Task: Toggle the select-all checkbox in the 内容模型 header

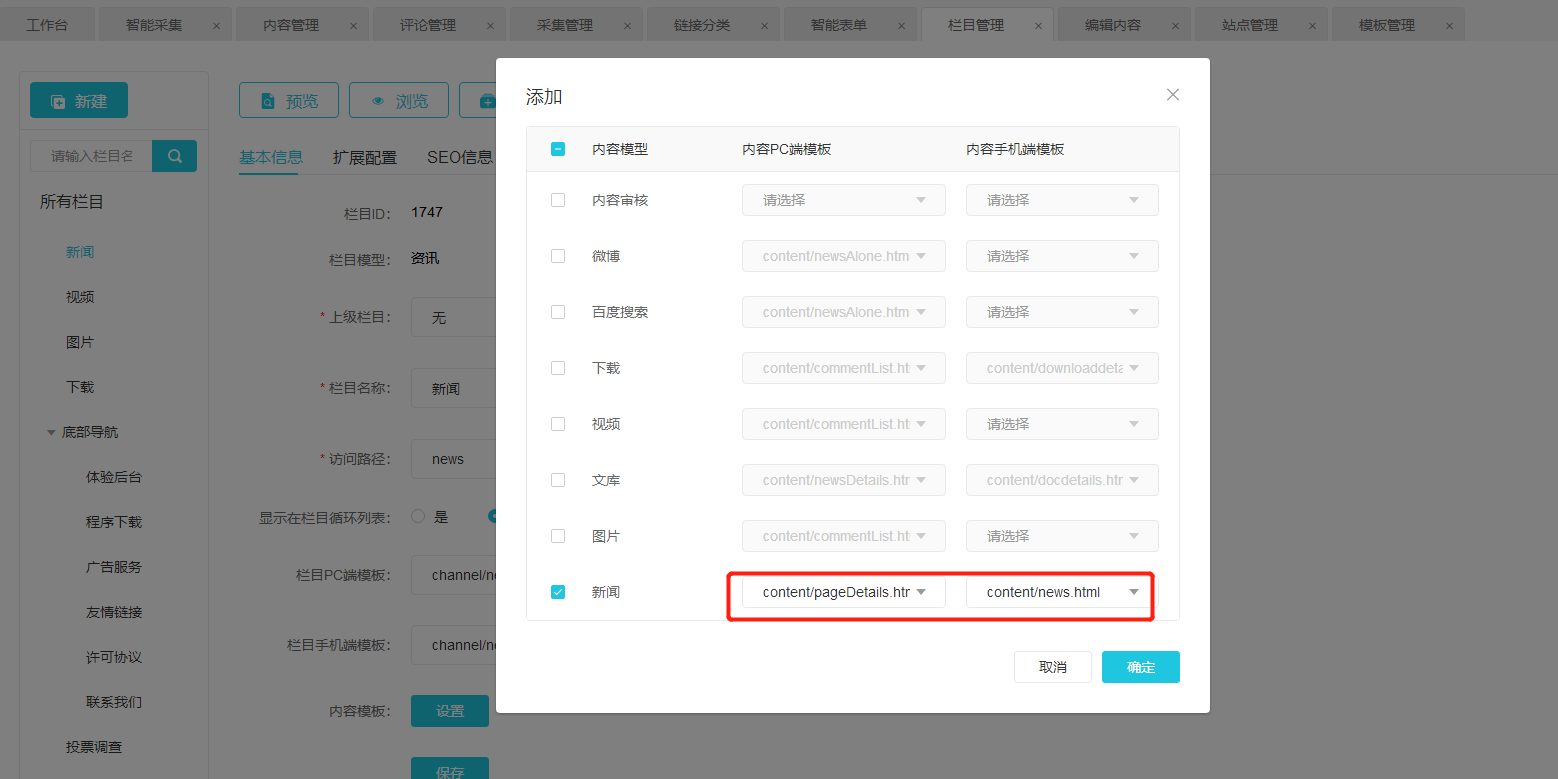Action: 558,149
